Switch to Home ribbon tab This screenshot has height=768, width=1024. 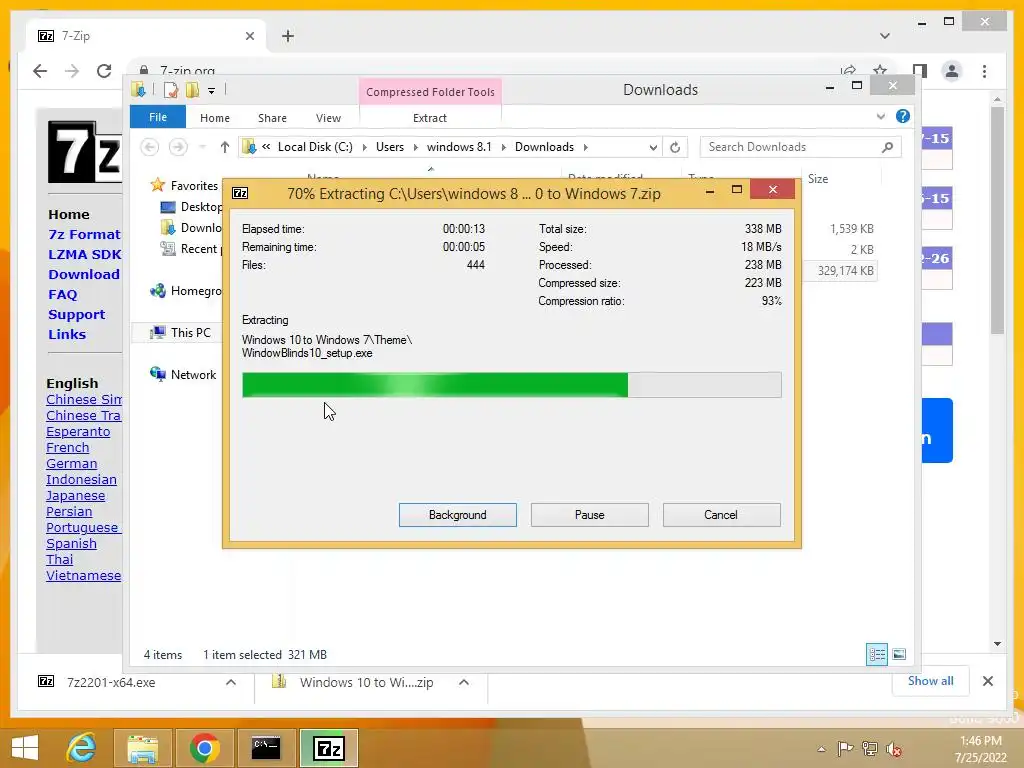pyautogui.click(x=215, y=118)
